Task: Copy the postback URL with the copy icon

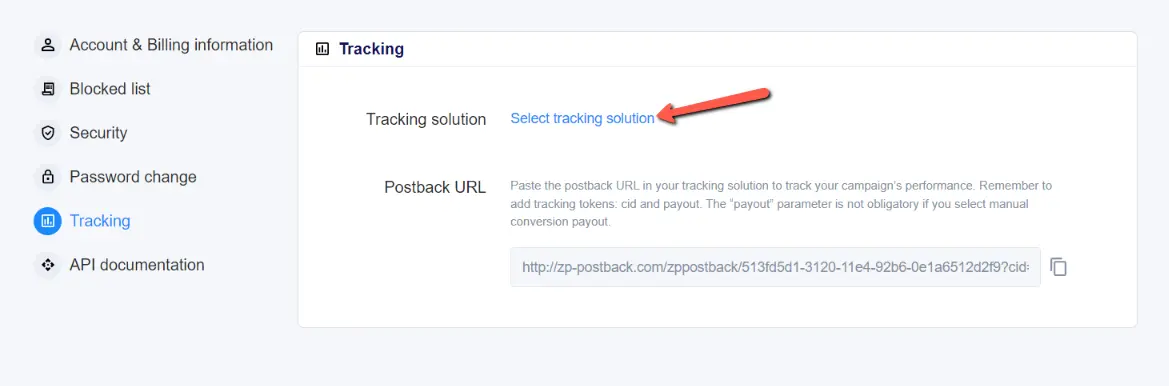Action: click(1059, 267)
